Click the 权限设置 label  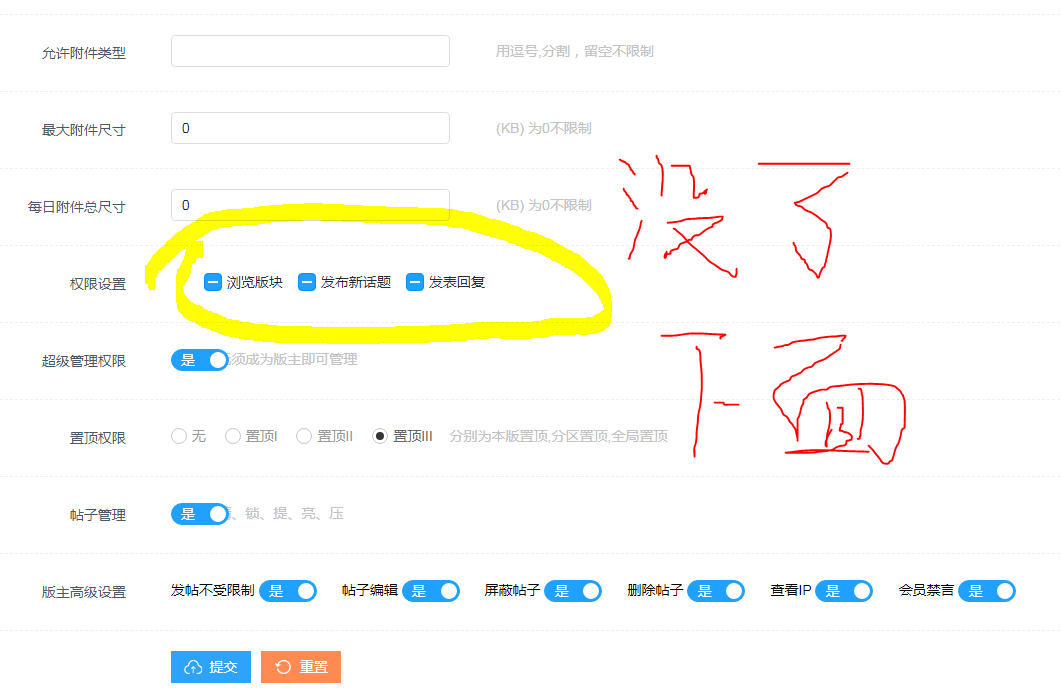click(x=98, y=284)
